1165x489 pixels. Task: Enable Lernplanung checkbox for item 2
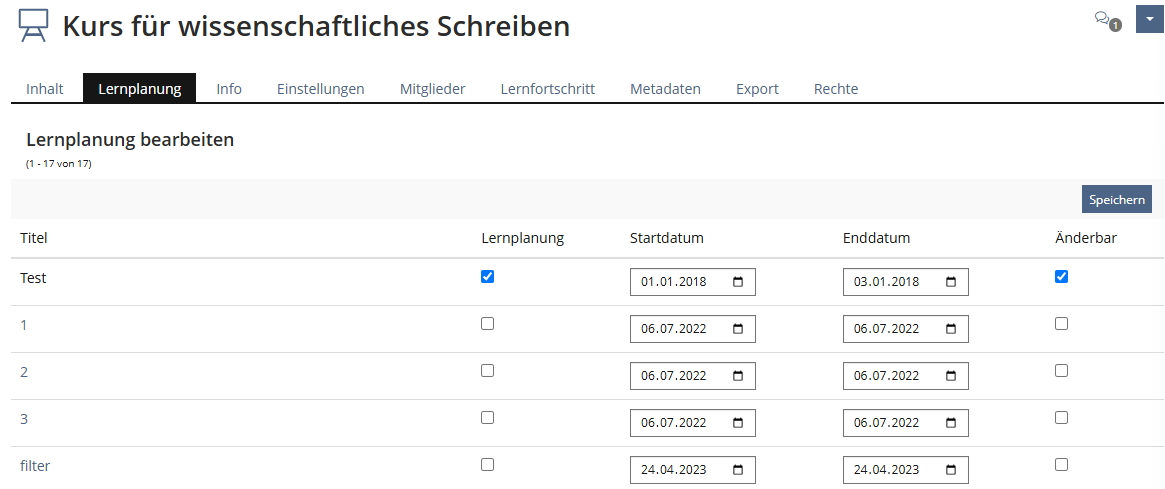pyautogui.click(x=487, y=371)
